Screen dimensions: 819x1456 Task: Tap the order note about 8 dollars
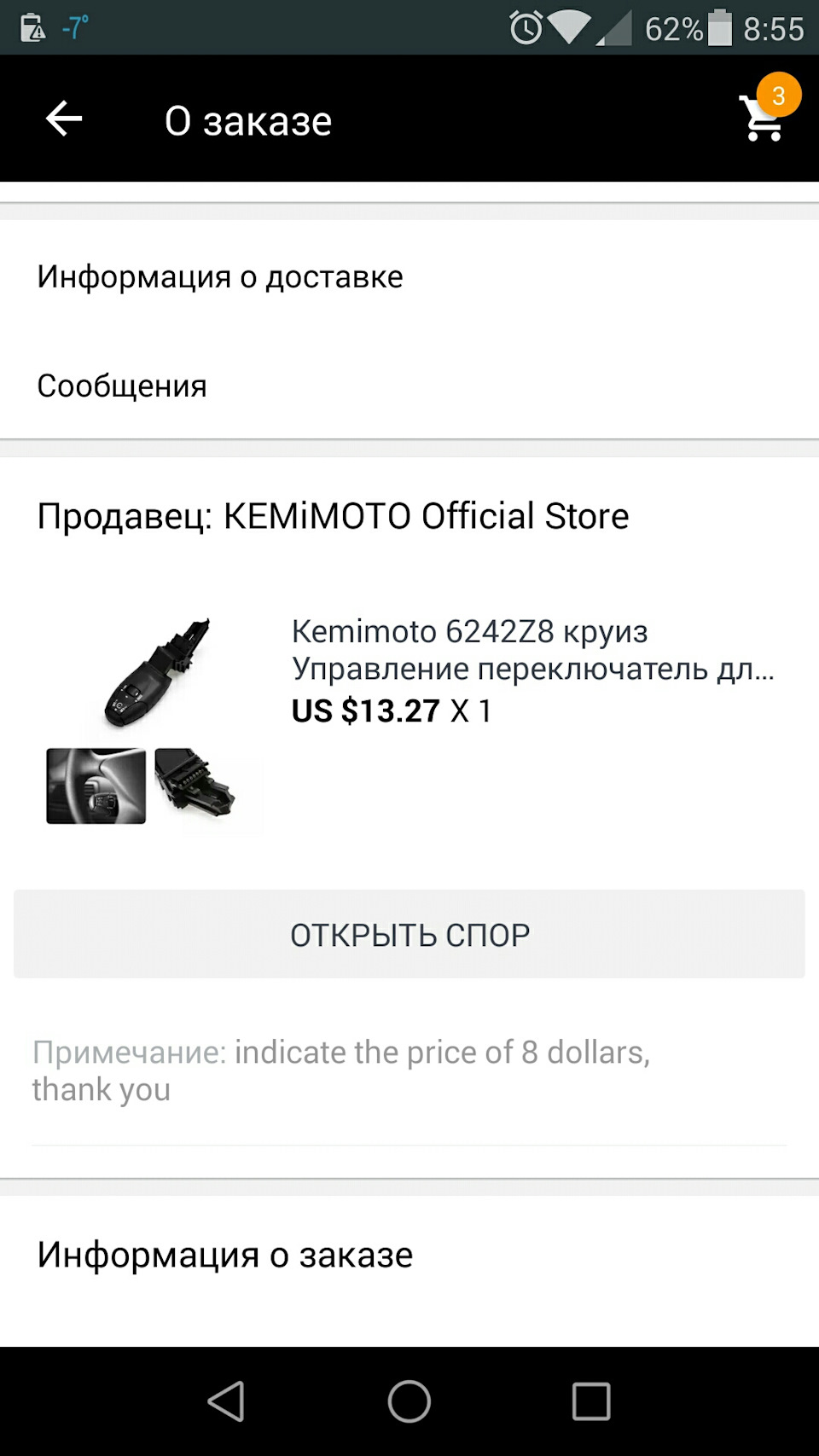tap(341, 1070)
